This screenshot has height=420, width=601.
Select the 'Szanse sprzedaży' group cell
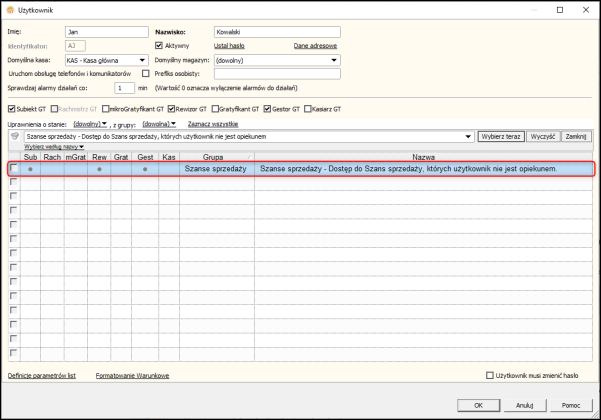(217, 169)
